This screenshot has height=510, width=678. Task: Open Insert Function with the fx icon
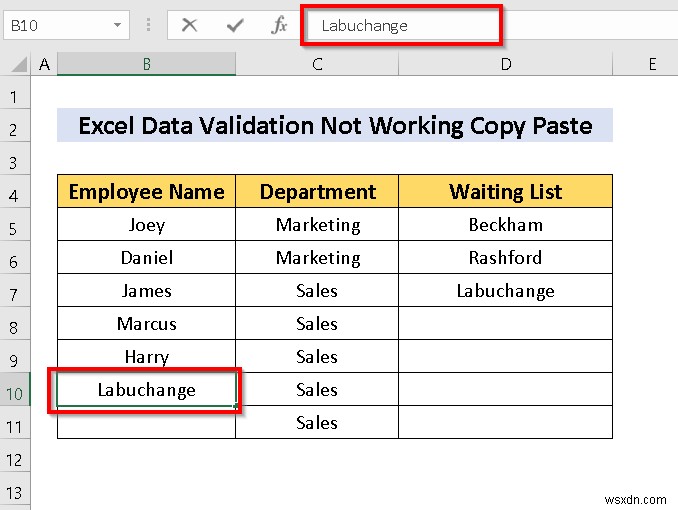tap(279, 25)
